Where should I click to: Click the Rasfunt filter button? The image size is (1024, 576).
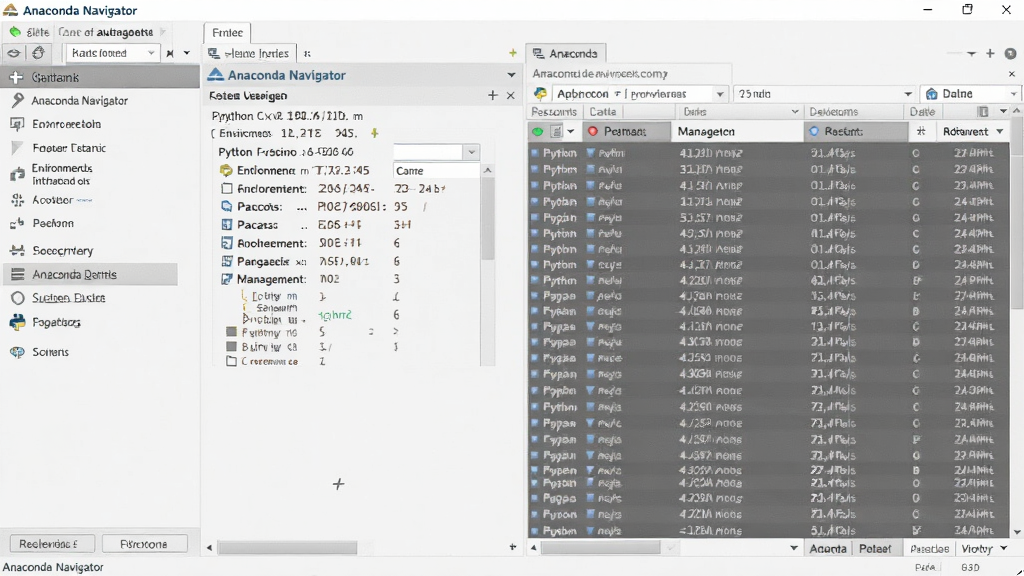[856, 131]
